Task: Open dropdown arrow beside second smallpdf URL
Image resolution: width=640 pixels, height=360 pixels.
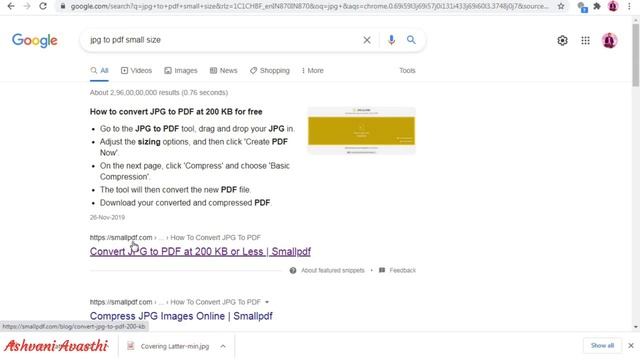Action: [x=267, y=302]
